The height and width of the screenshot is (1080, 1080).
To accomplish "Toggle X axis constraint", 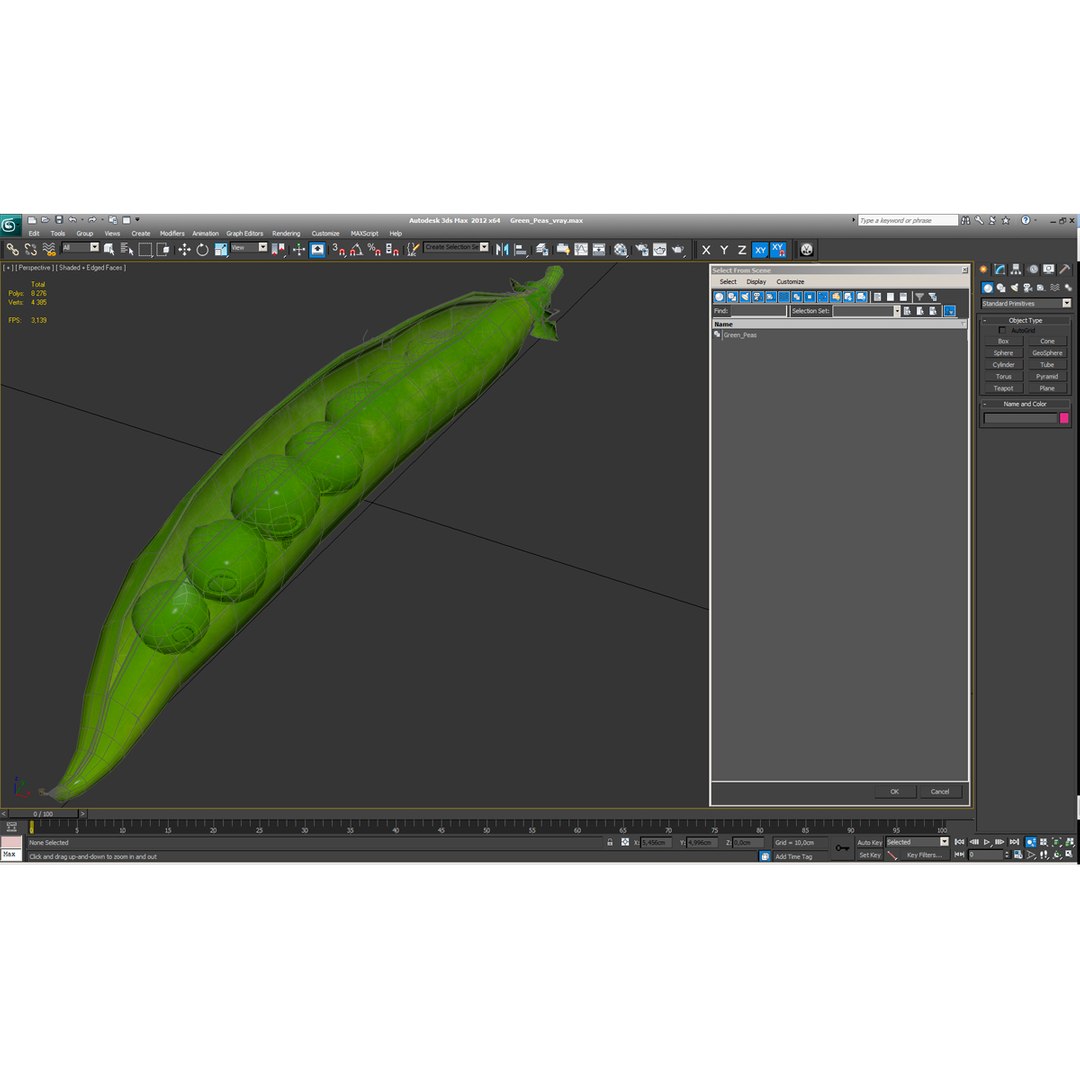I will (x=706, y=250).
